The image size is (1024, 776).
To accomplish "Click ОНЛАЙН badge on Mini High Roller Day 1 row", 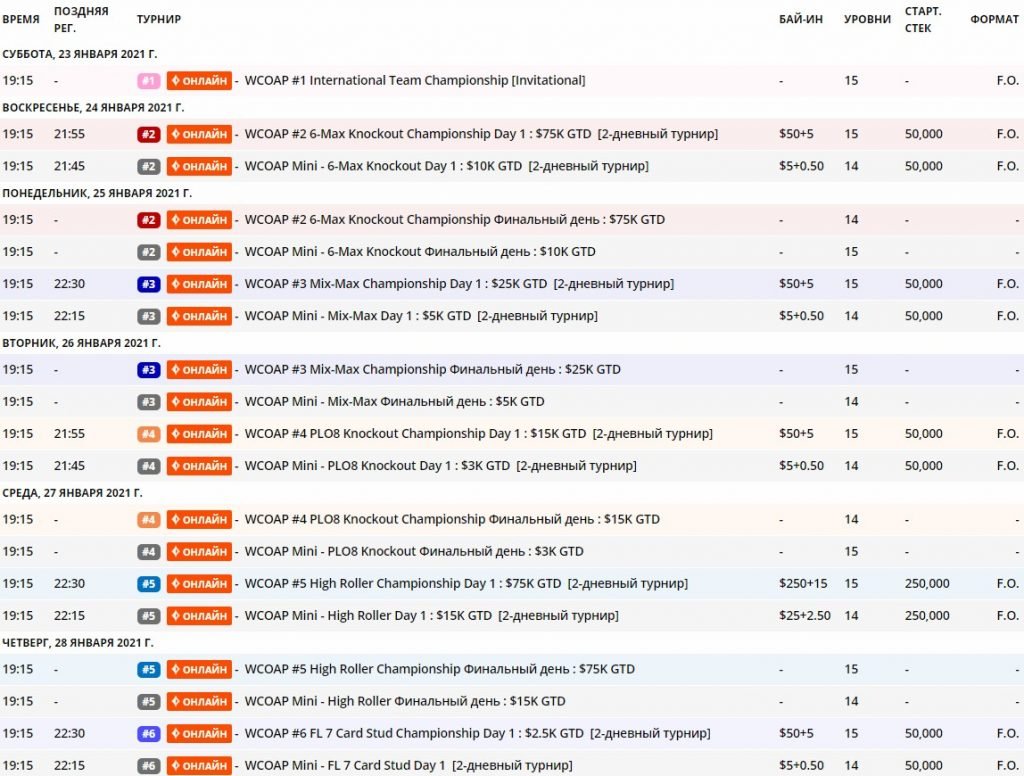I will [199, 616].
